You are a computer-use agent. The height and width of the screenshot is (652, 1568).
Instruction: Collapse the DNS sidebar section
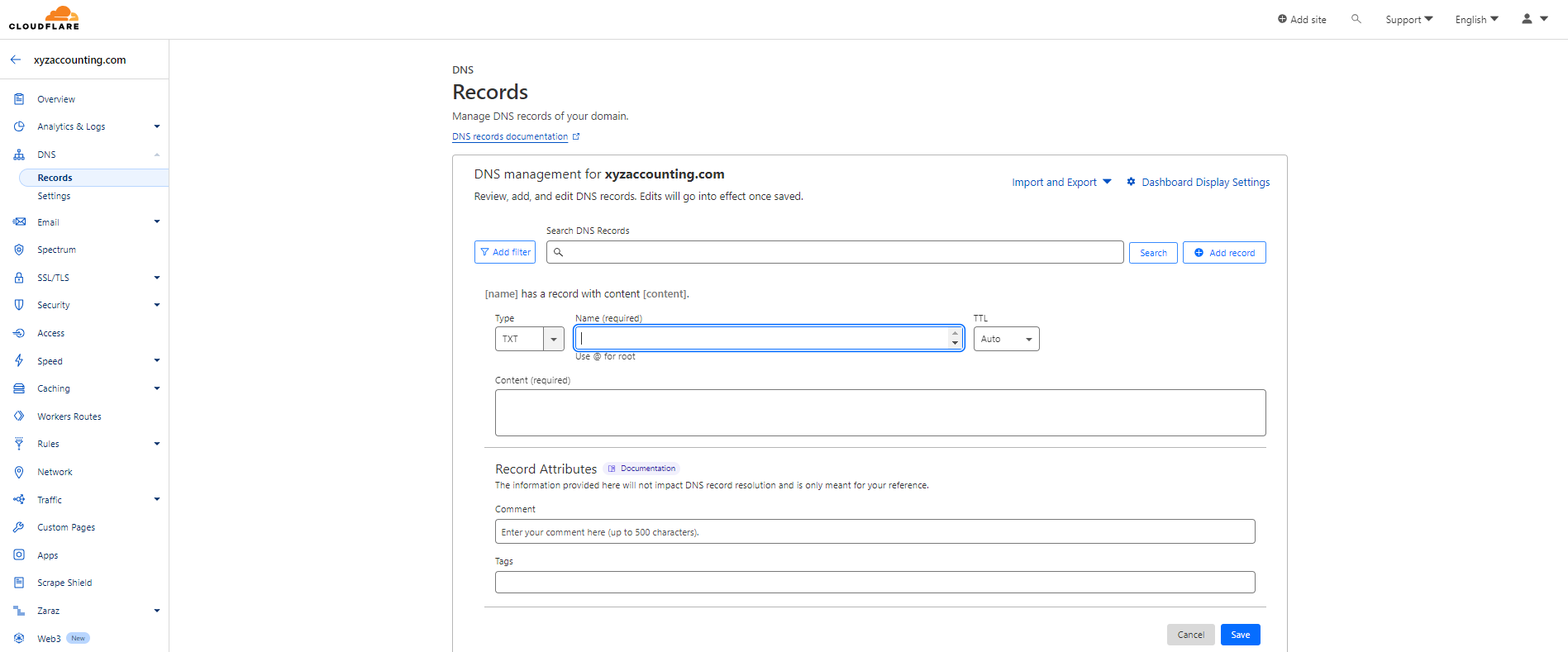click(156, 155)
